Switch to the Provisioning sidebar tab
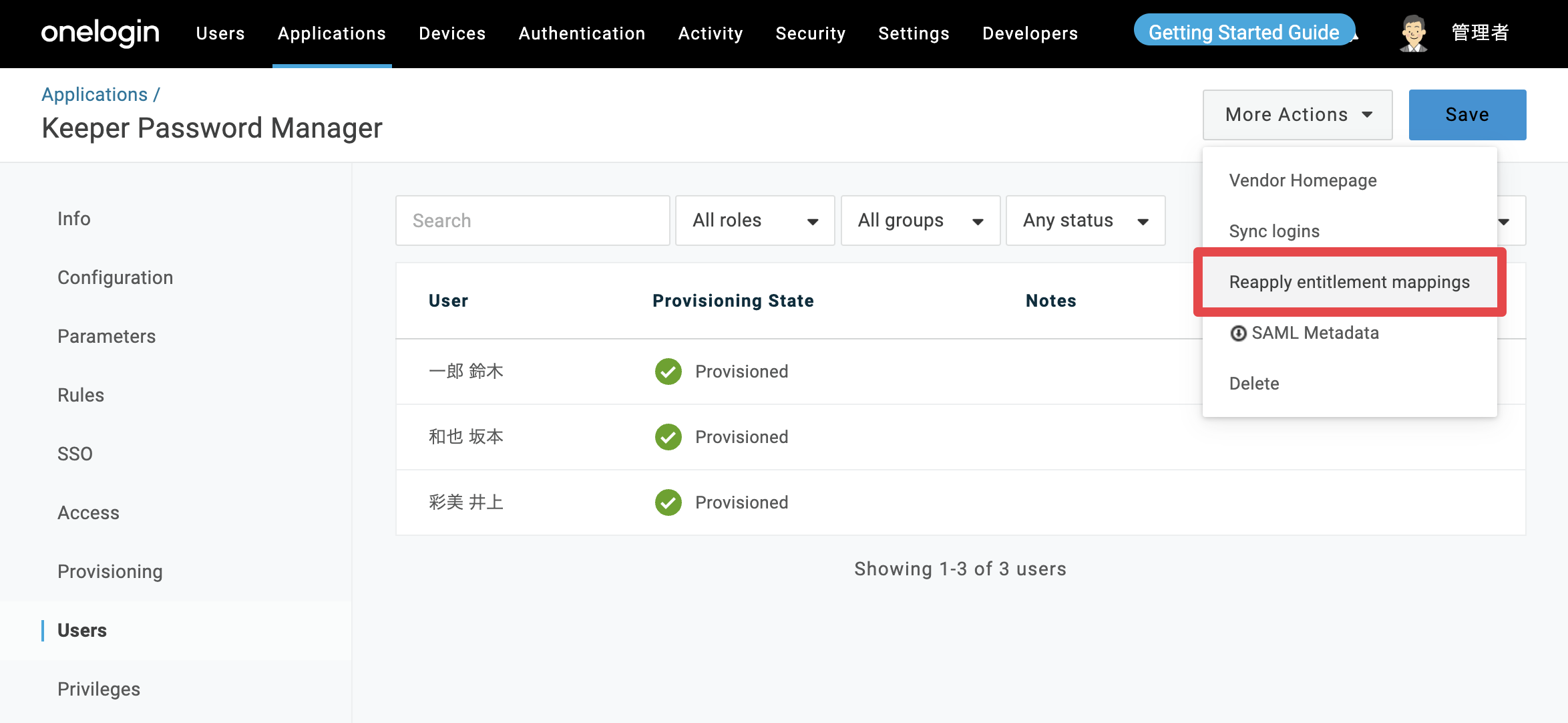Image resolution: width=1568 pixels, height=723 pixels. click(110, 571)
